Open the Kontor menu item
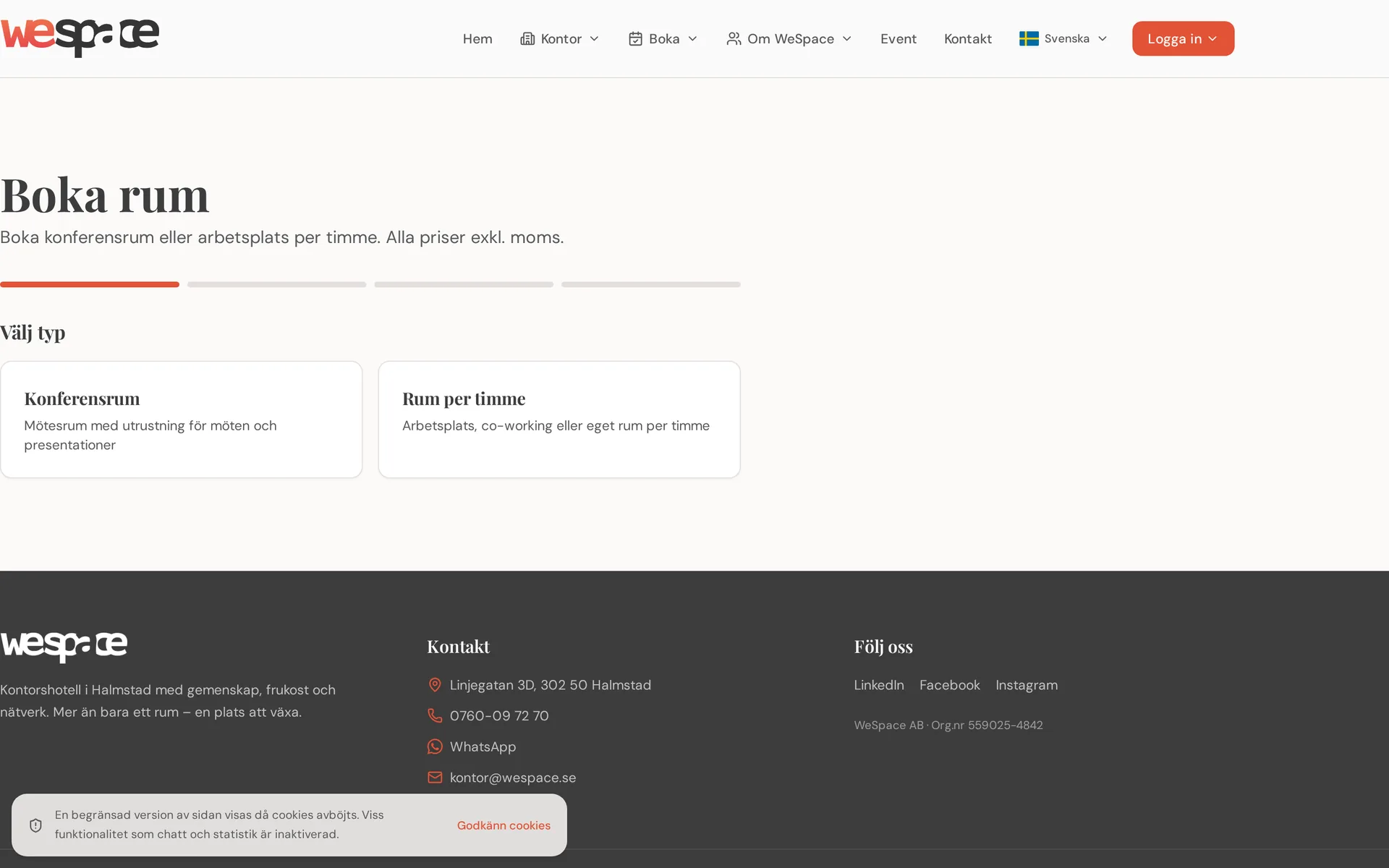This screenshot has width=1389, height=868. click(x=561, y=38)
